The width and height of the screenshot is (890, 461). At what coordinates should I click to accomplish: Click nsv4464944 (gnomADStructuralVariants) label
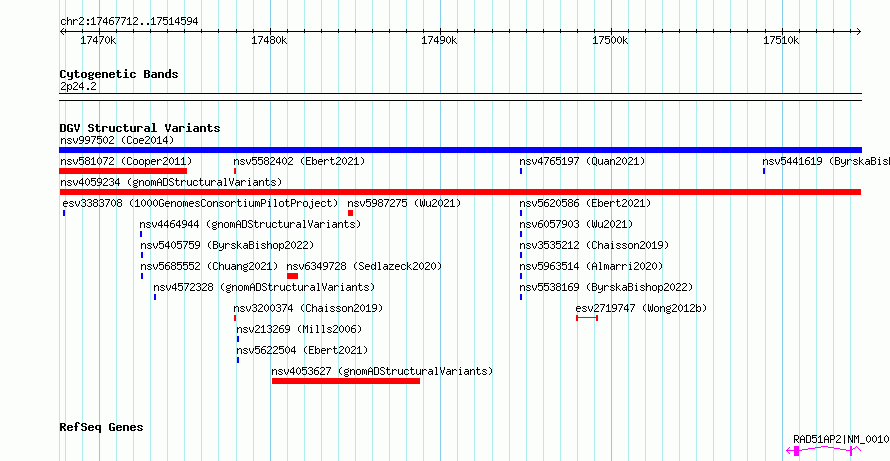pos(250,224)
